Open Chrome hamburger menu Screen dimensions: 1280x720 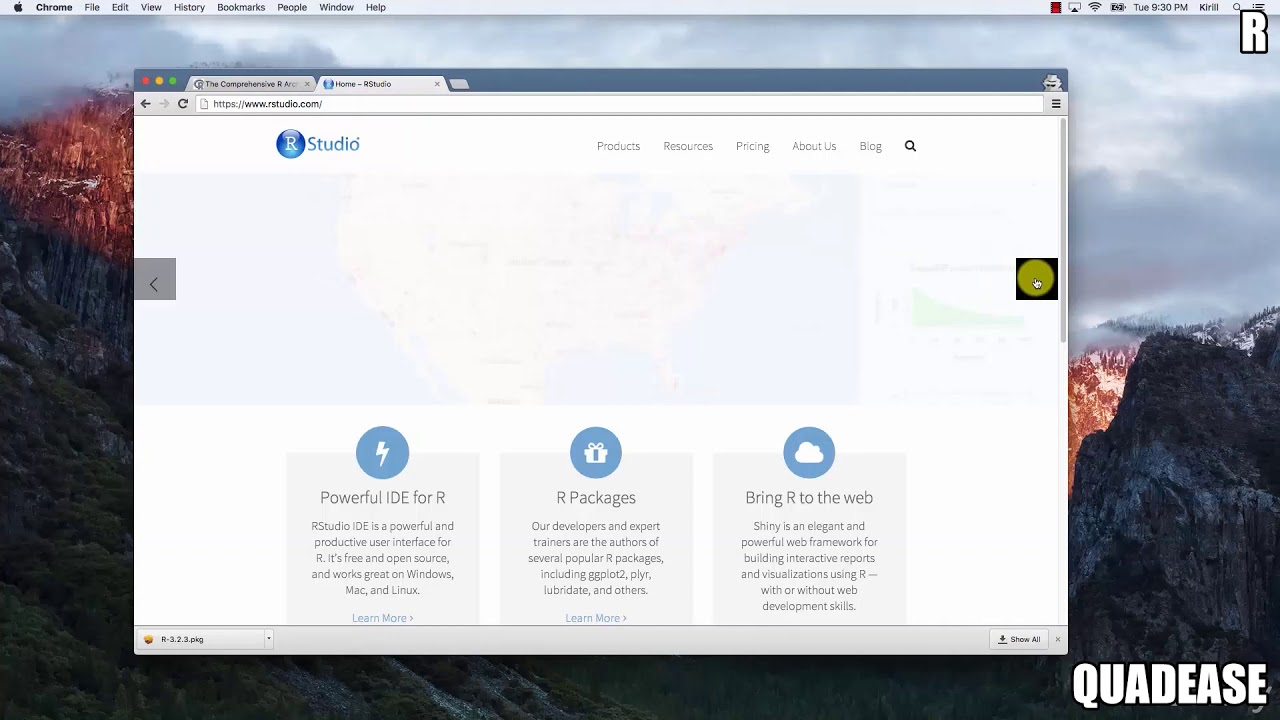[1056, 104]
